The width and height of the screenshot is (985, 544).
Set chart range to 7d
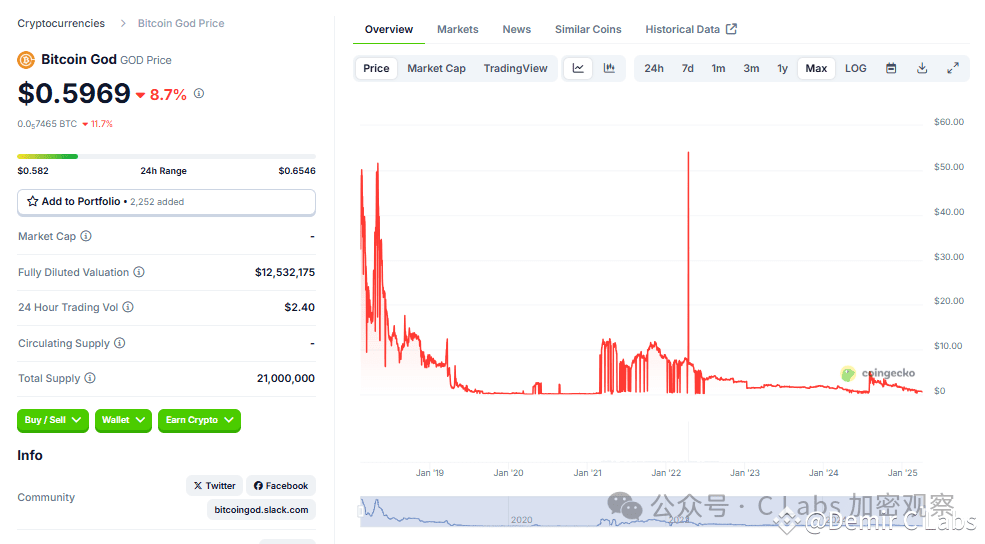click(x=688, y=68)
